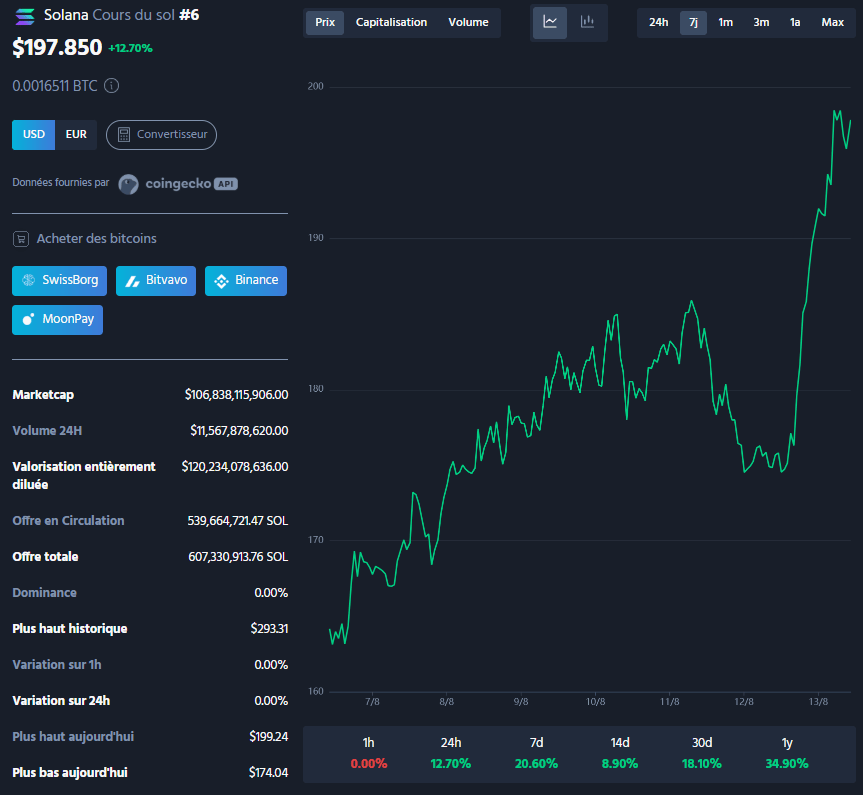Click the Binance exchange button
The width and height of the screenshot is (863, 795).
tap(246, 280)
